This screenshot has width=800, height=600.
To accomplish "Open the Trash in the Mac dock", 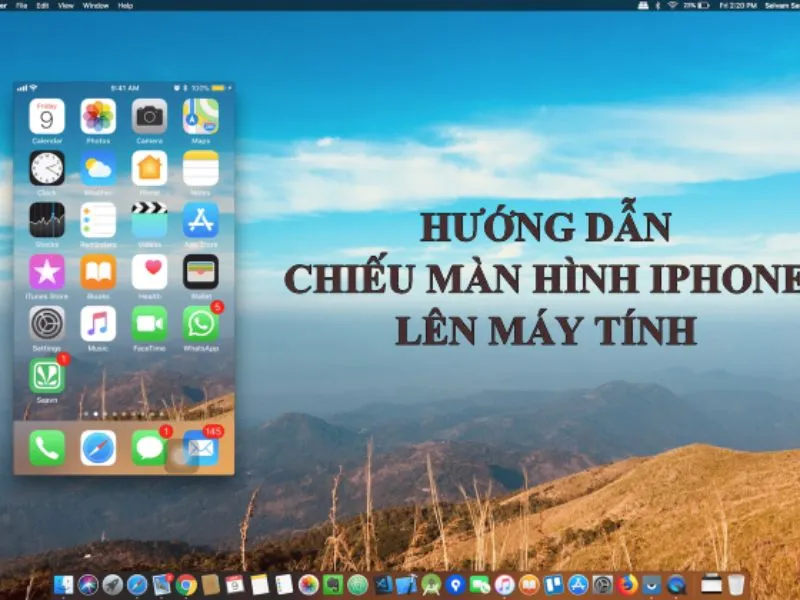I will tap(736, 585).
